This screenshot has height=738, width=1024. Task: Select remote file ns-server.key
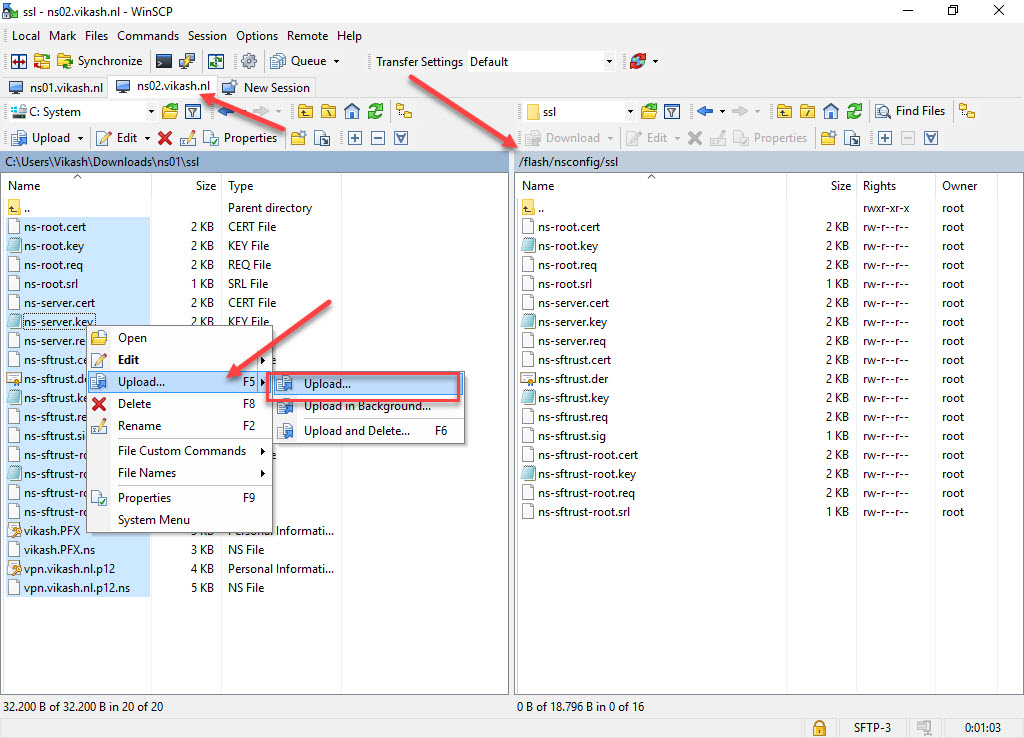coord(572,322)
